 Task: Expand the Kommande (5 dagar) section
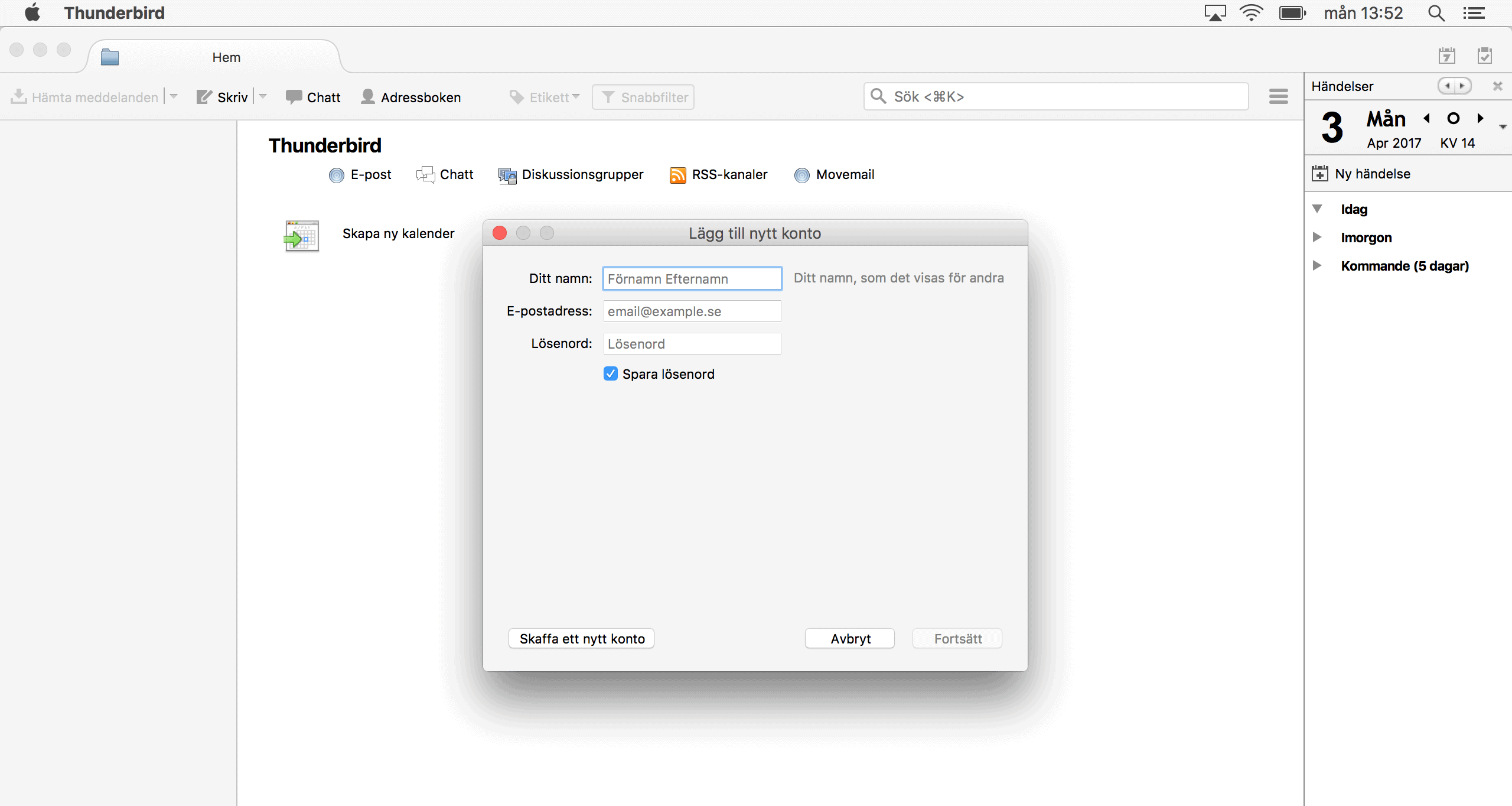coord(1317,265)
